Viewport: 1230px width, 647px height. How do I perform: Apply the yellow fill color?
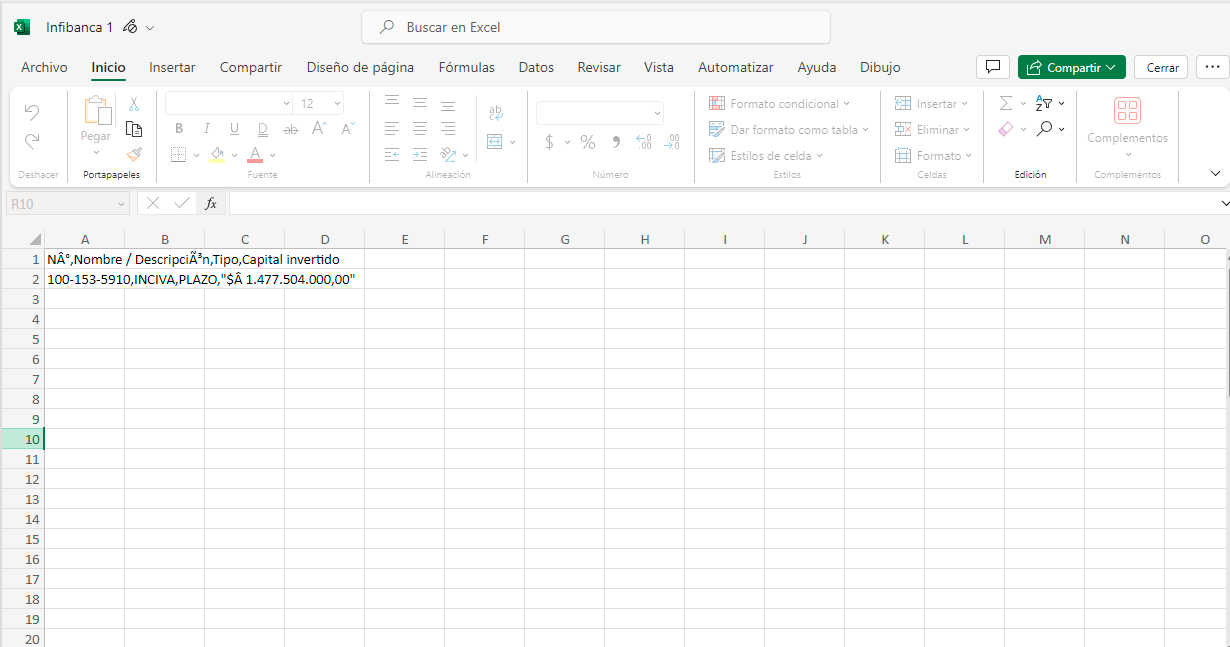(217, 155)
